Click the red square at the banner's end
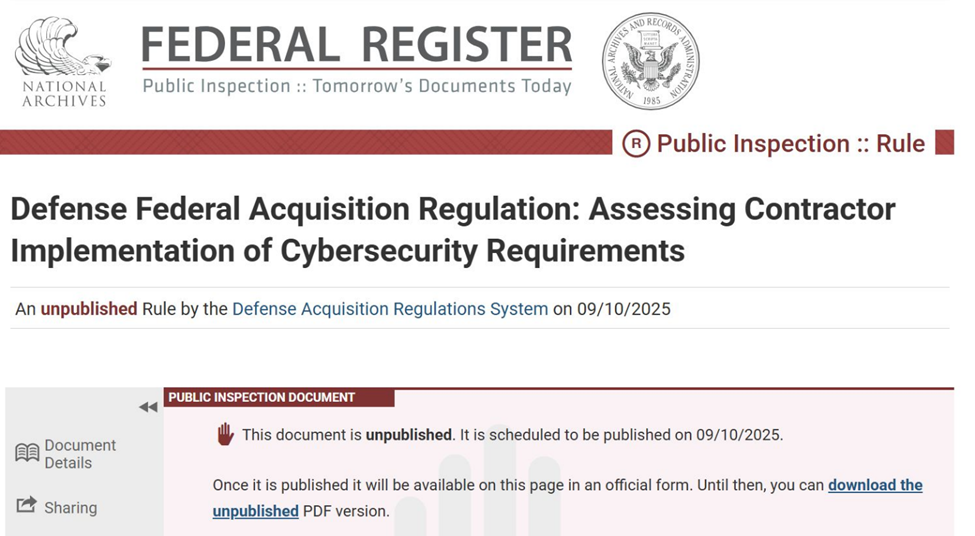 945,142
